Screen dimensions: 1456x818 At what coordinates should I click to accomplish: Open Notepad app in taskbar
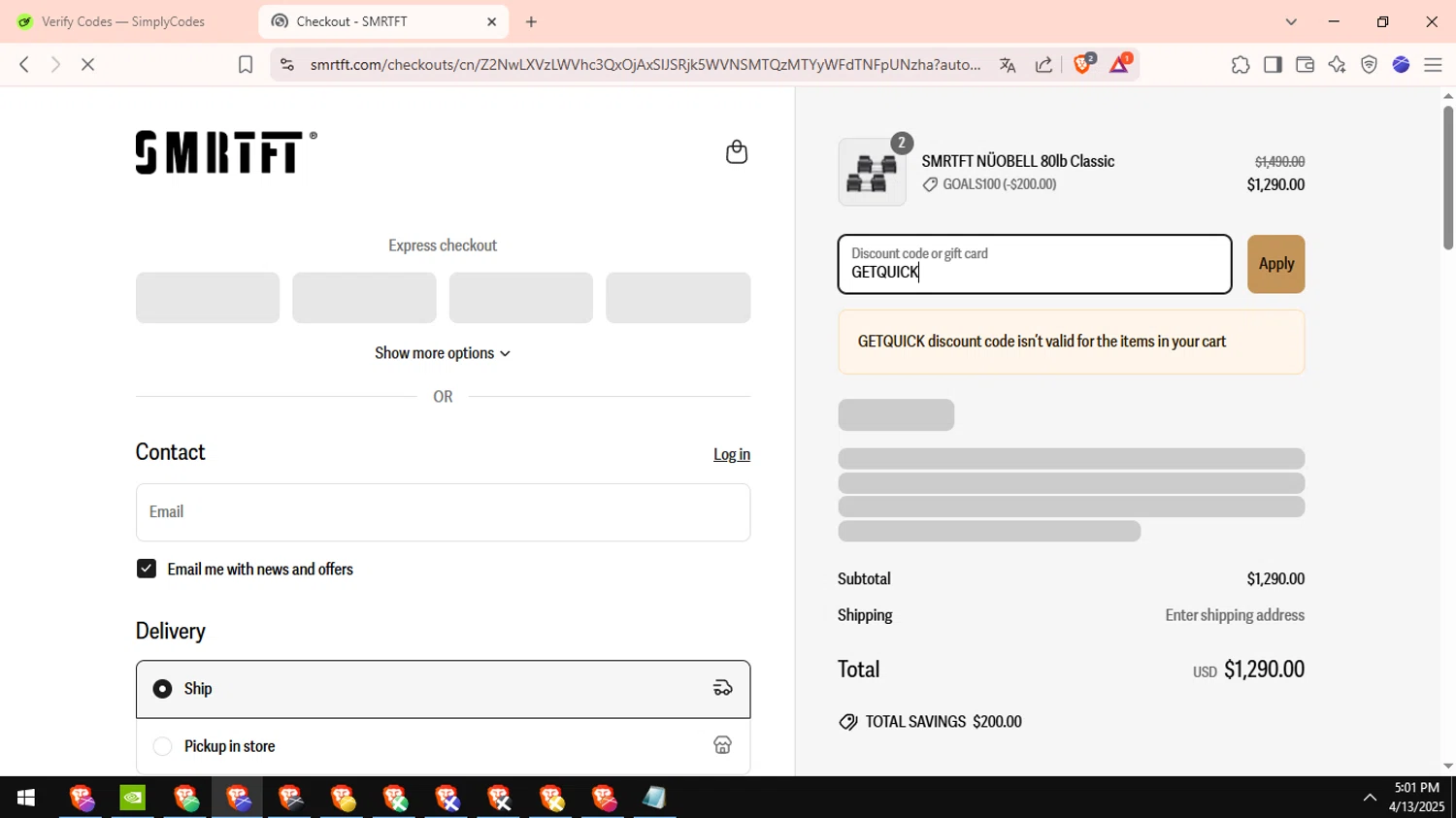(x=654, y=798)
